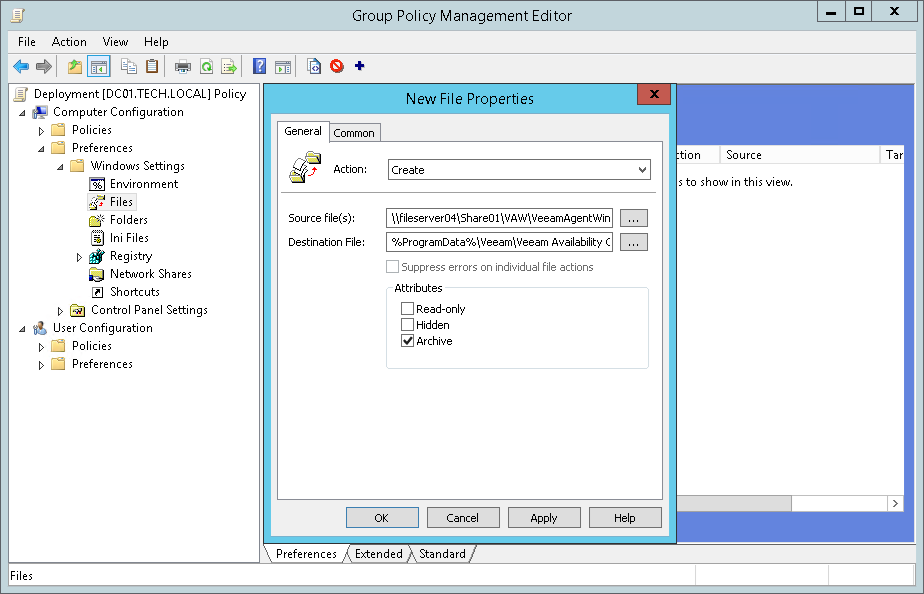Open the Action dropdown showing Create
Image resolution: width=924 pixels, height=594 pixels.
(x=641, y=169)
